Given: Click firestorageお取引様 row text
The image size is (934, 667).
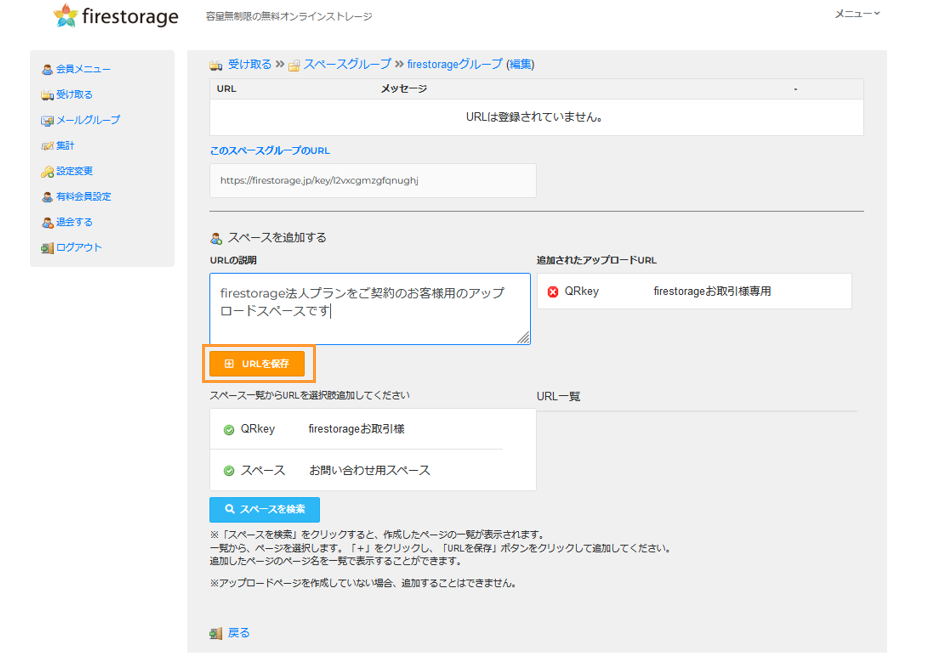Looking at the screenshot, I should coord(356,429).
